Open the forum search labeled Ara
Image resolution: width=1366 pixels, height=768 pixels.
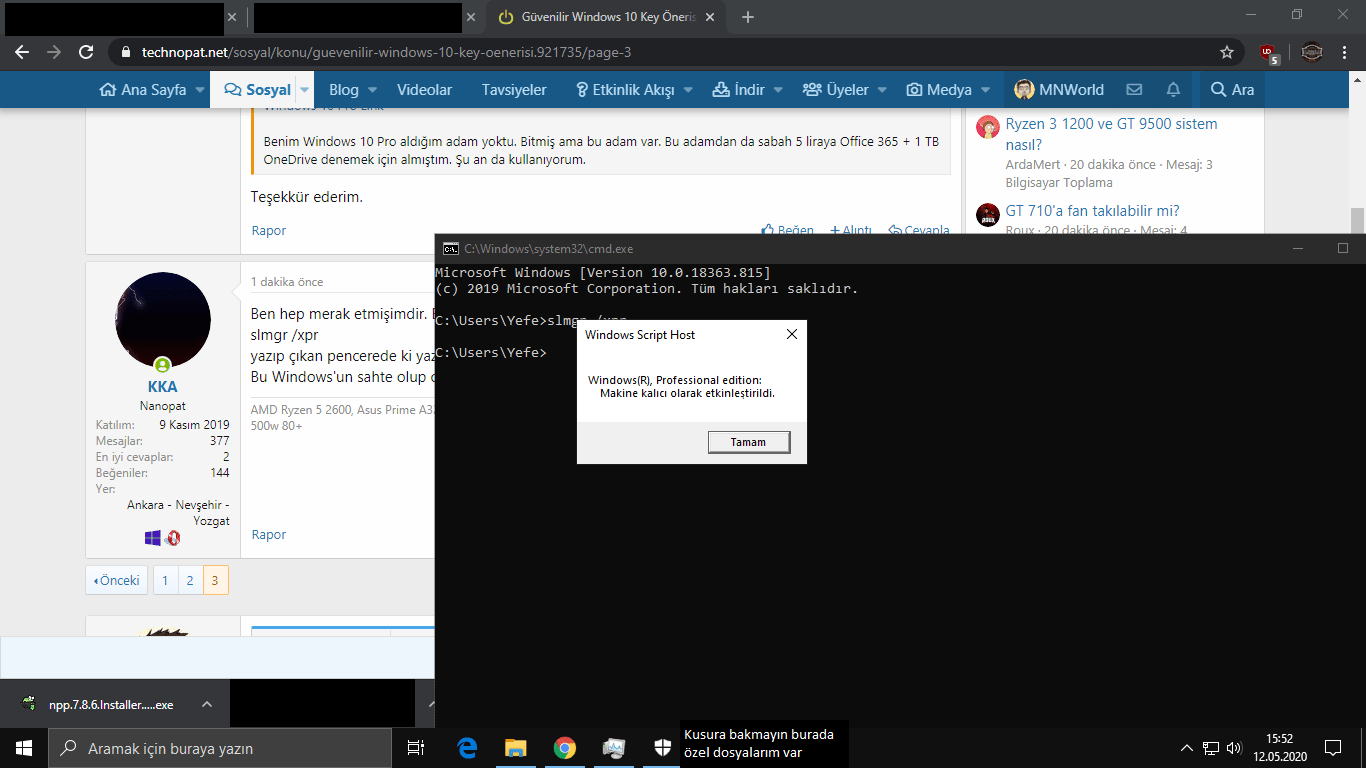pos(1232,89)
